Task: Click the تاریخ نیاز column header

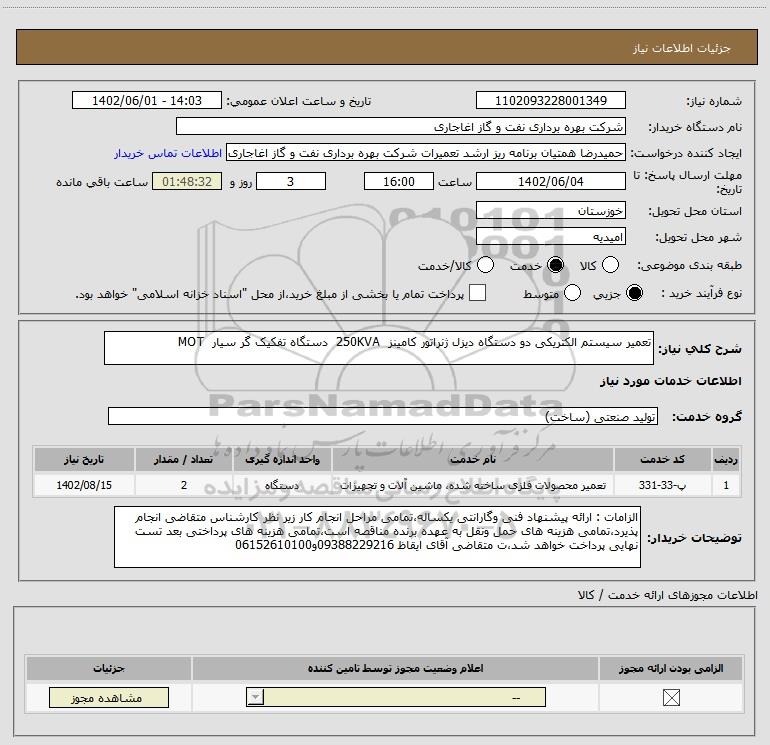Action: click(x=84, y=459)
